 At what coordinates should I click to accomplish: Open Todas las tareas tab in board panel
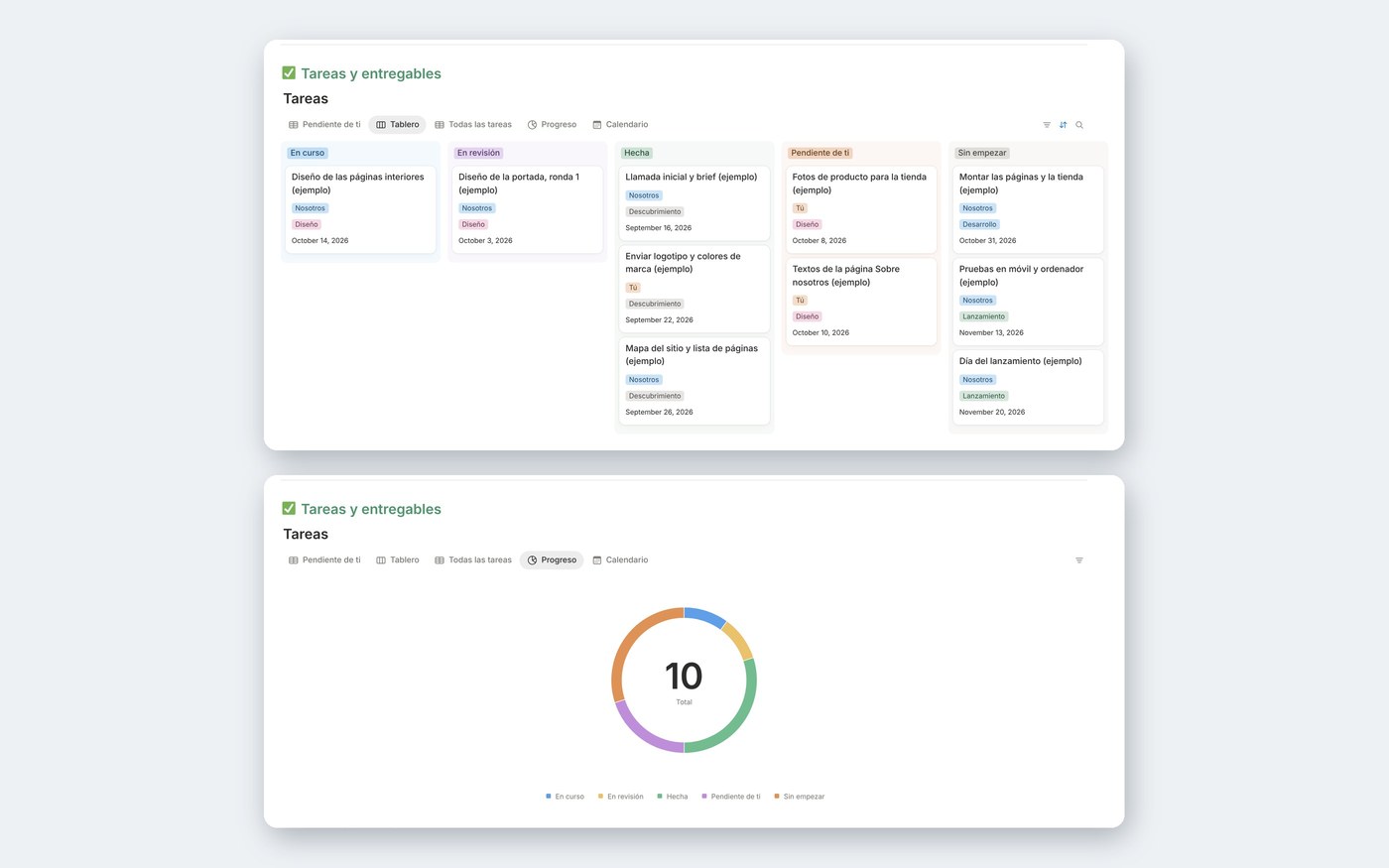(473, 125)
